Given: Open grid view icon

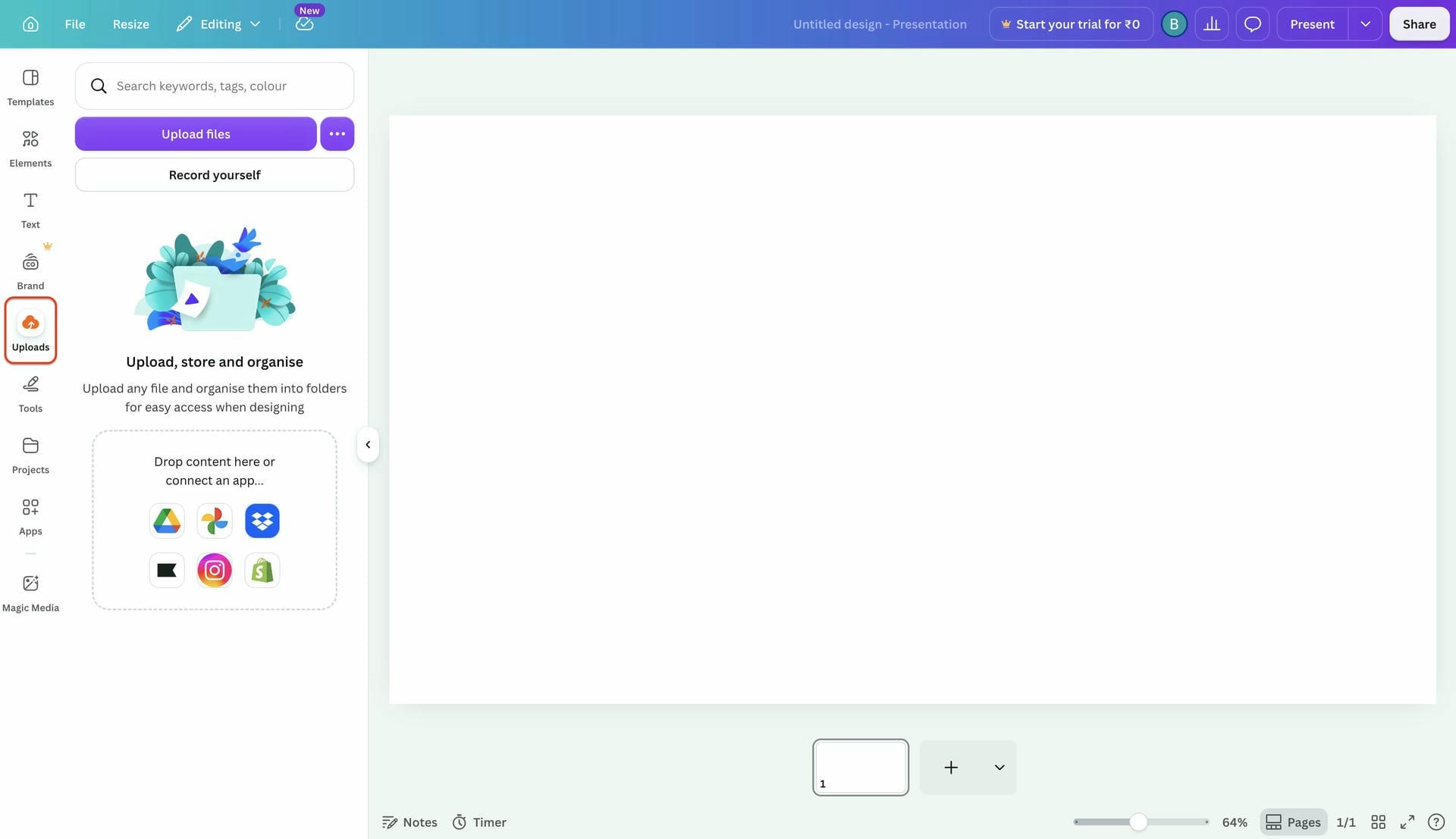Looking at the screenshot, I should tap(1379, 822).
